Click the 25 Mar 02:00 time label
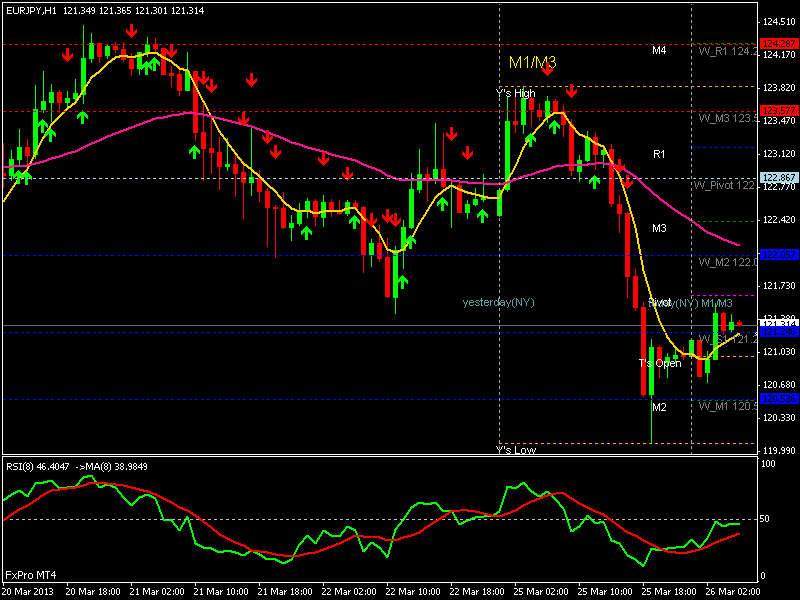The image size is (800, 600). pos(541,591)
